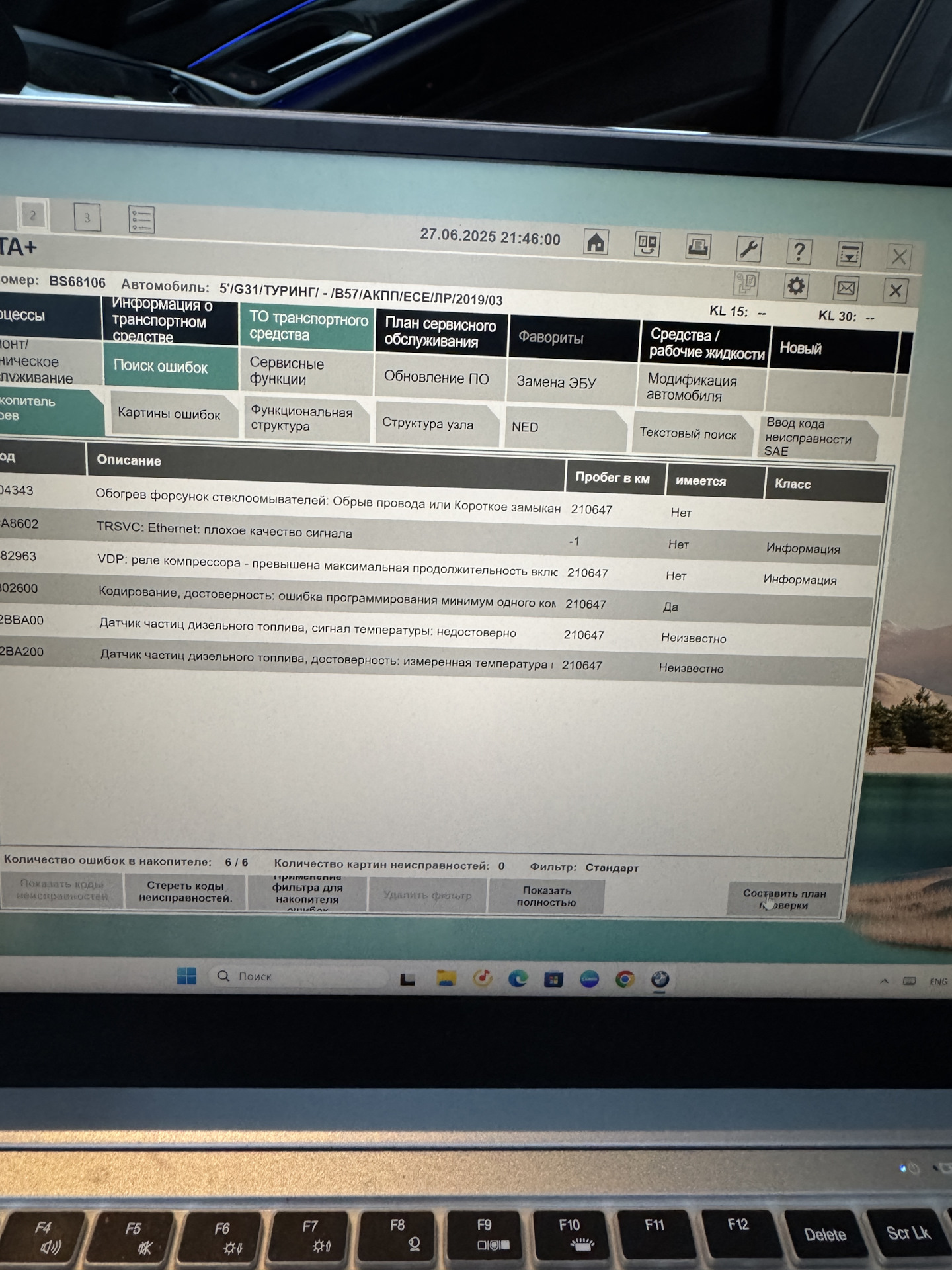This screenshot has width=952, height=1270.
Task: Open the «Текстовый поиск» tab
Action: 688,434
